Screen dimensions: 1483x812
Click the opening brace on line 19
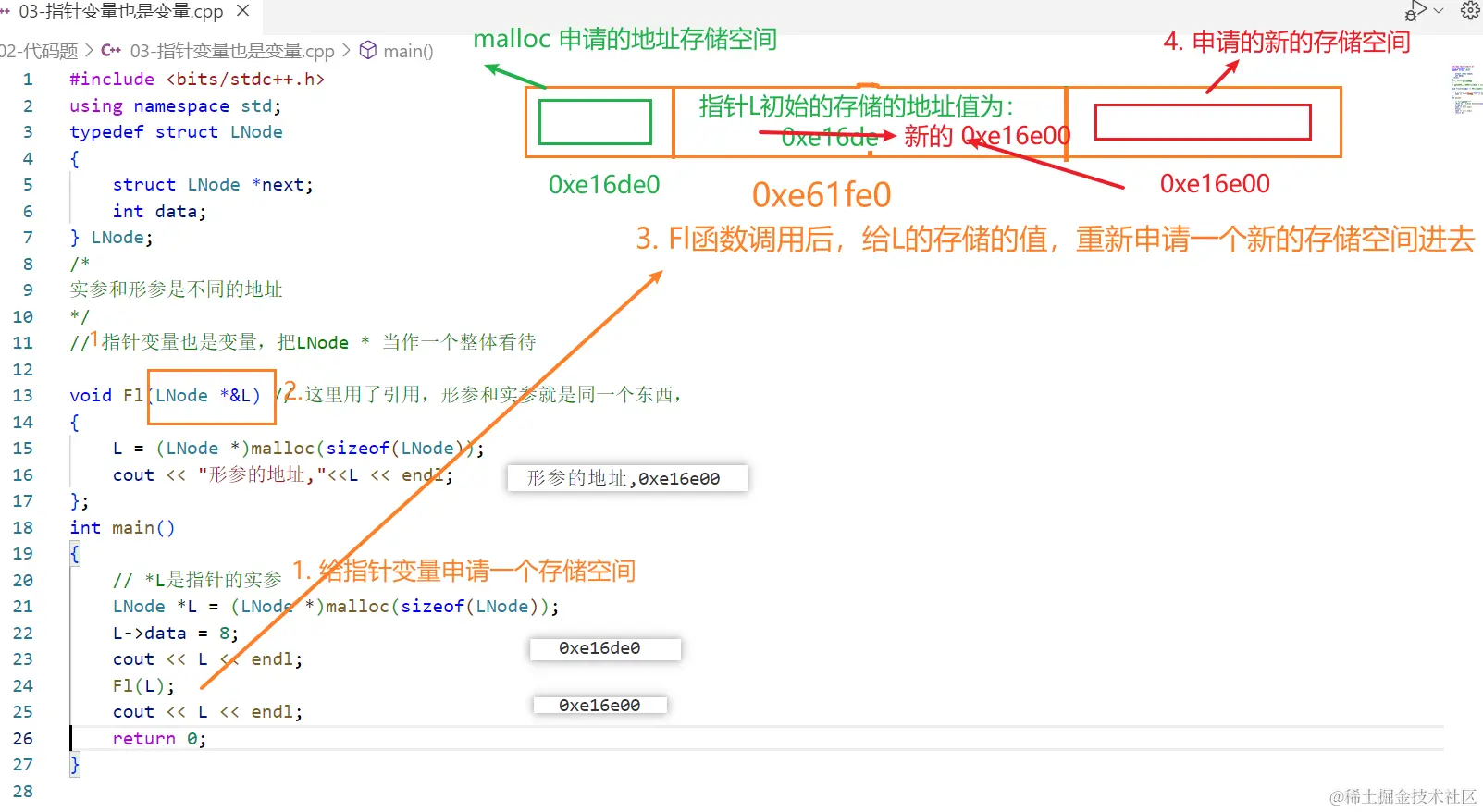point(75,554)
